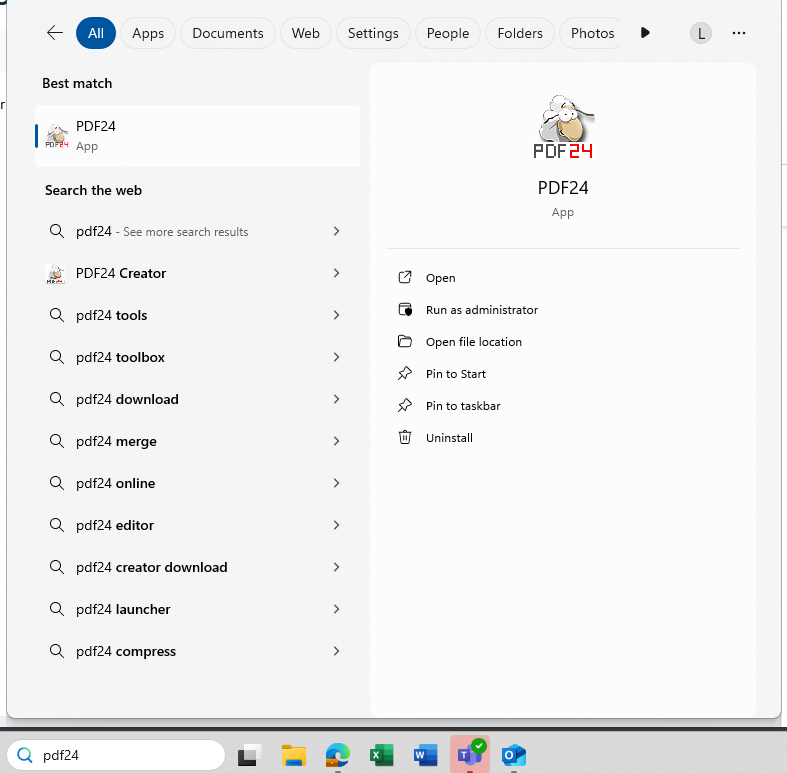Click the search icon beside 'pdf24 online'
This screenshot has width=787, height=773.
[57, 483]
